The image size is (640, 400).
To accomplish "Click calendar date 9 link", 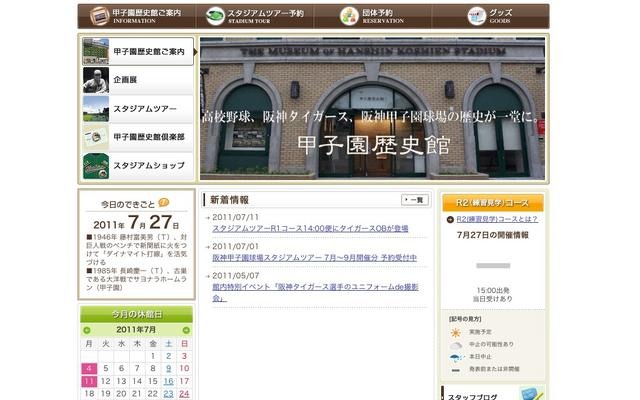I will coord(169,369).
